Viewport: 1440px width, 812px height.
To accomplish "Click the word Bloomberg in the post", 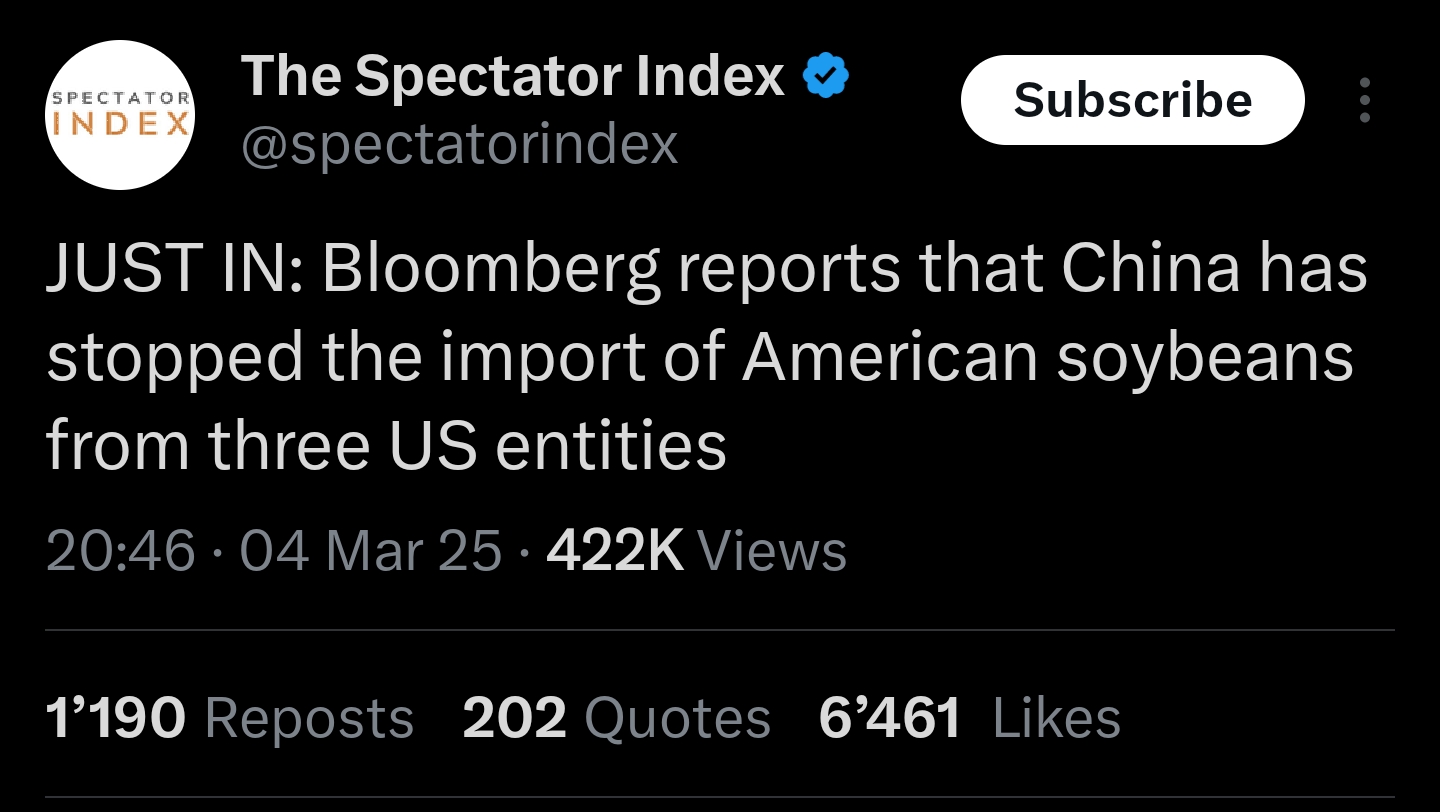I will [x=491, y=270].
